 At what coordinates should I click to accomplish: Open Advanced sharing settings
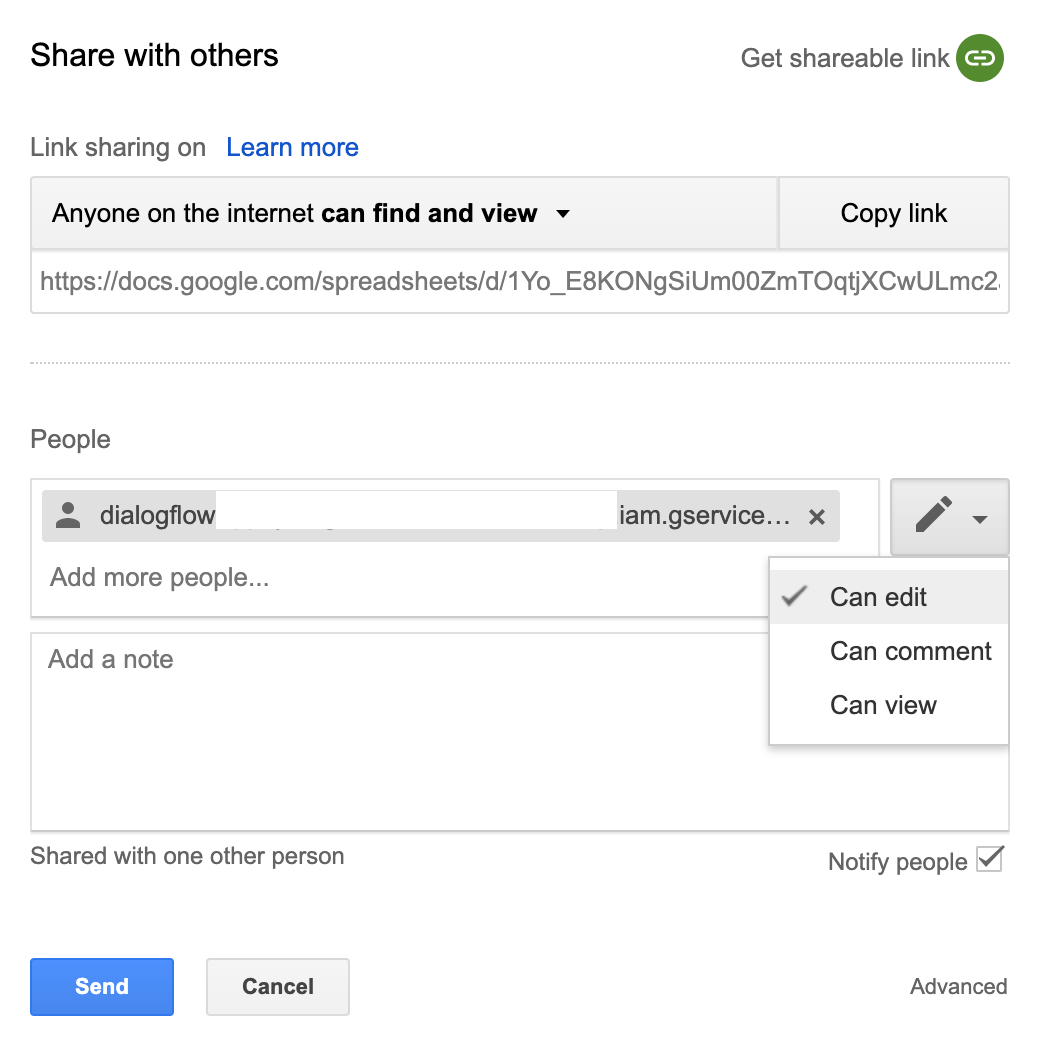pos(958,986)
